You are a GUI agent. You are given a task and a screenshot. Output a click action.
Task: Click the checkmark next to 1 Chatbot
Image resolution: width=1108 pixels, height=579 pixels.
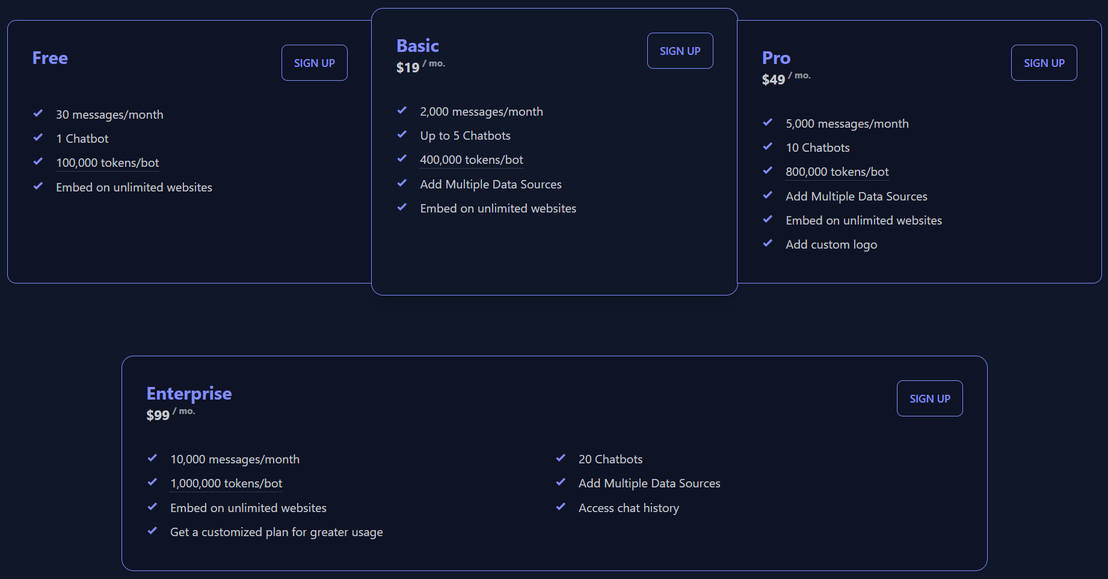(38, 138)
